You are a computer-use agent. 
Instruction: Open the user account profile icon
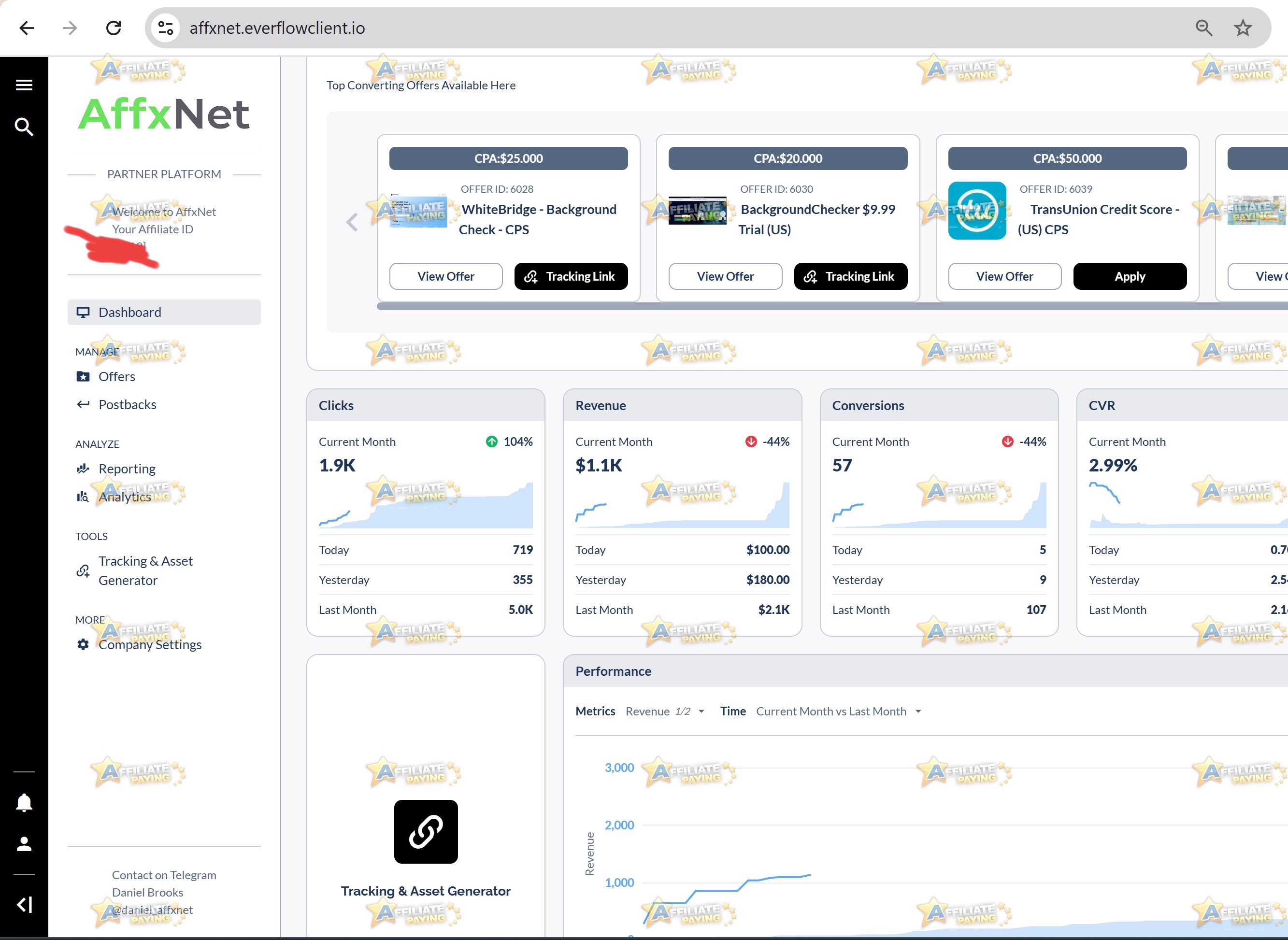tap(24, 844)
